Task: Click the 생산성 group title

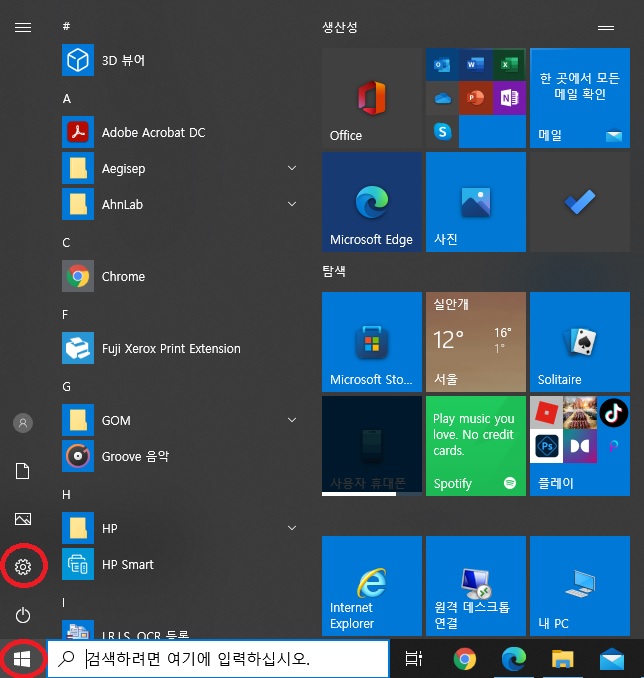Action: pyautogui.click(x=340, y=27)
